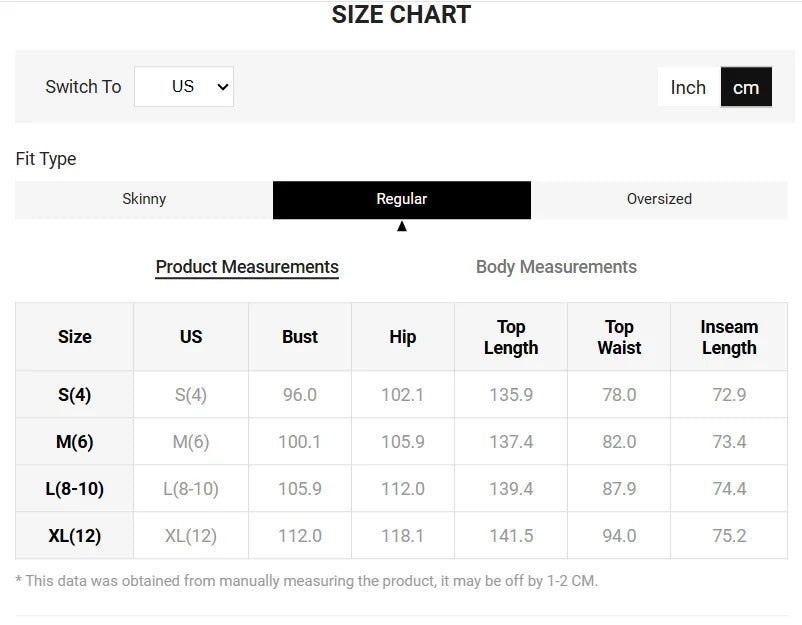Click the XL(12) bust value 112.0
The width and height of the screenshot is (802, 625).
[300, 536]
